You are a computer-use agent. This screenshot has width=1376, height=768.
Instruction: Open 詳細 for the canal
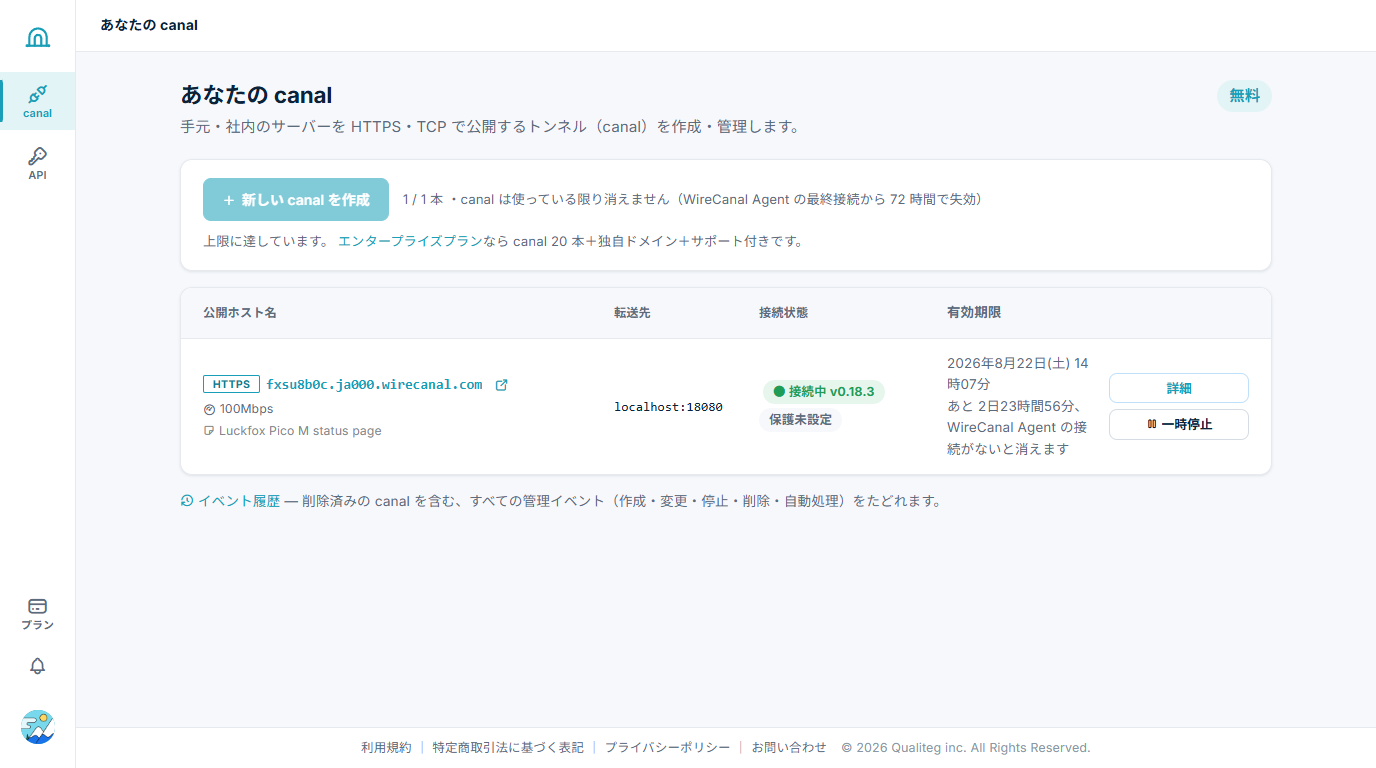[x=1179, y=388]
